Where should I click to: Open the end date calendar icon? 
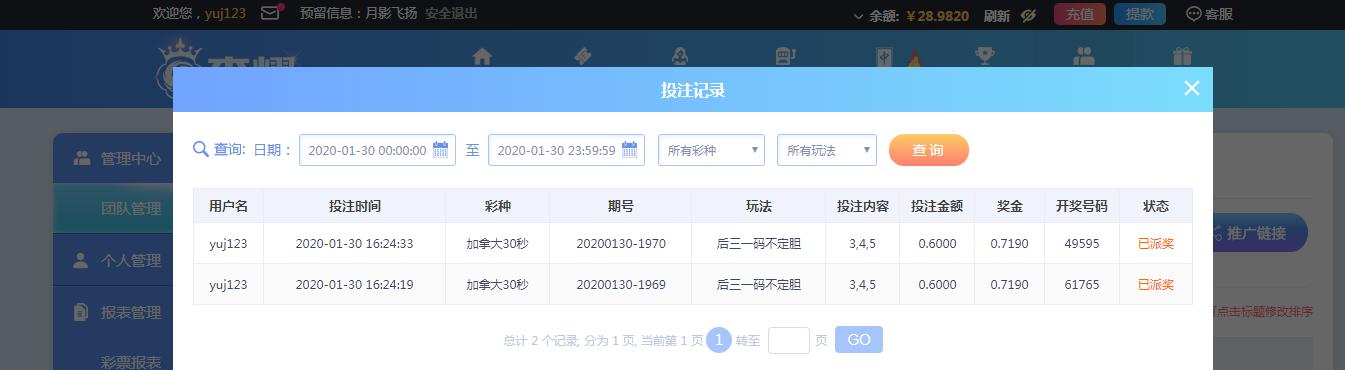[x=630, y=150]
